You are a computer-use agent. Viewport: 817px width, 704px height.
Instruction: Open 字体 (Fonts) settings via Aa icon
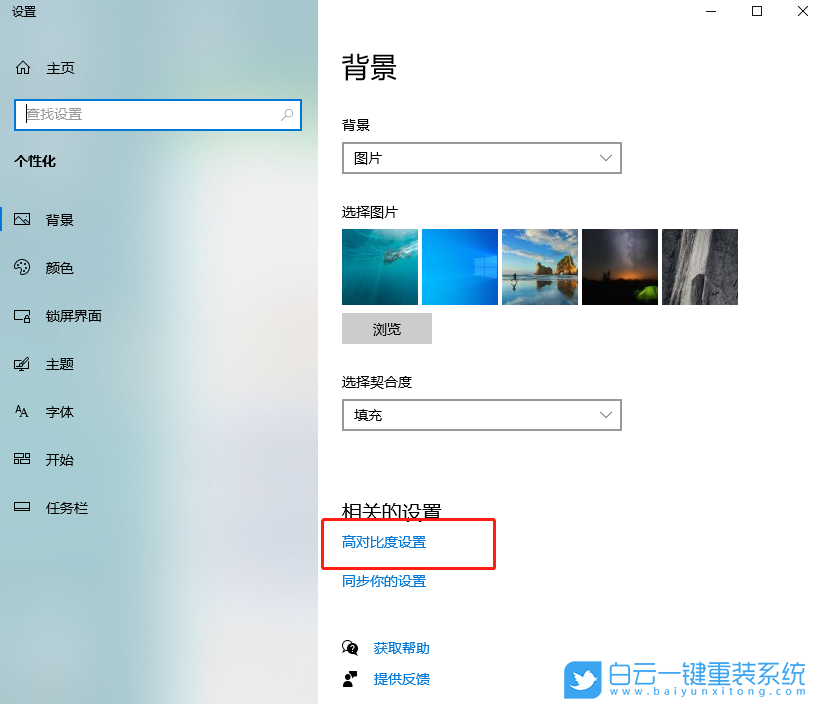[23, 411]
